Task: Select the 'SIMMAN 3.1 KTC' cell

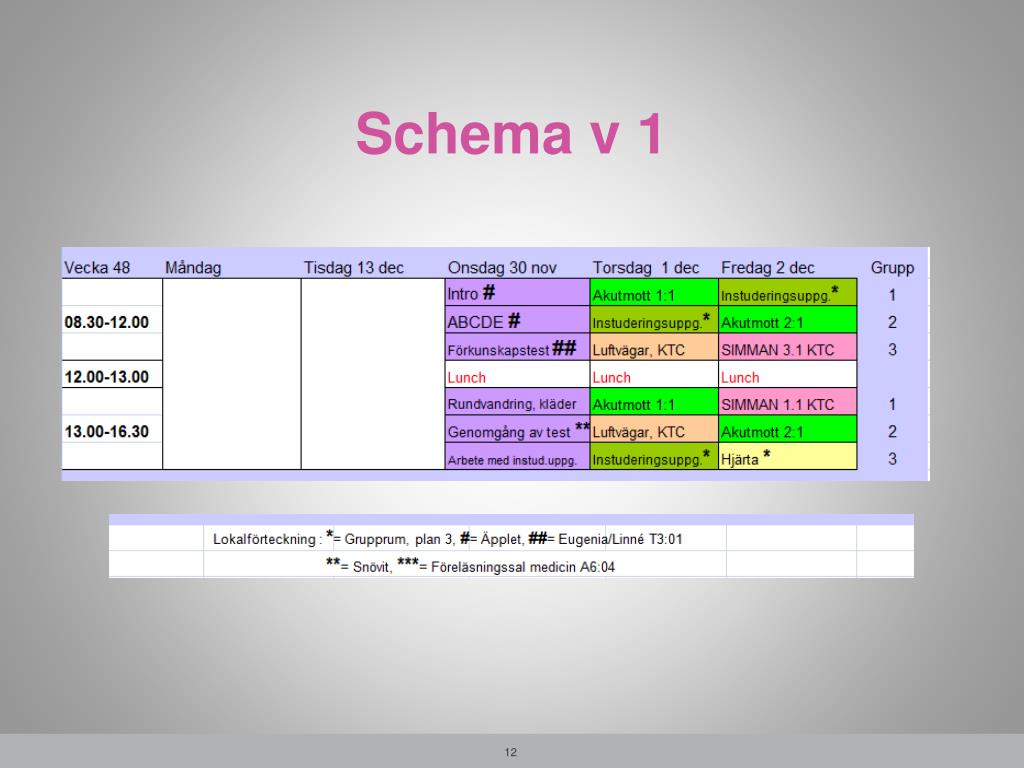Action: (788, 348)
